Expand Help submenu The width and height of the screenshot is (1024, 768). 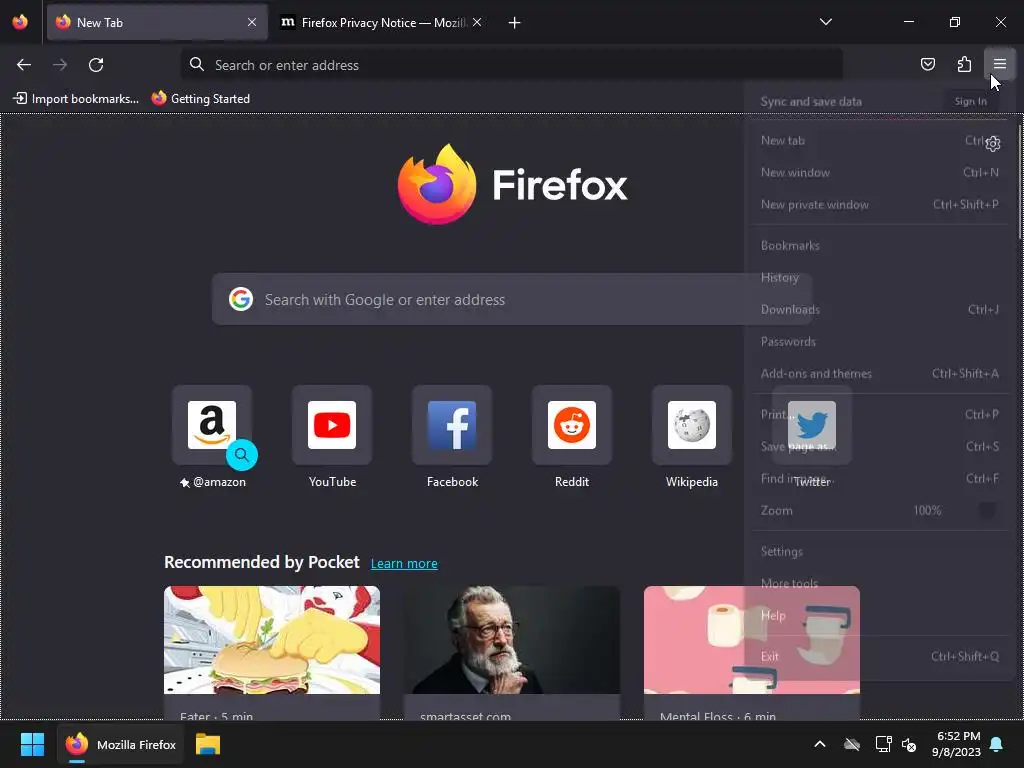coord(880,615)
